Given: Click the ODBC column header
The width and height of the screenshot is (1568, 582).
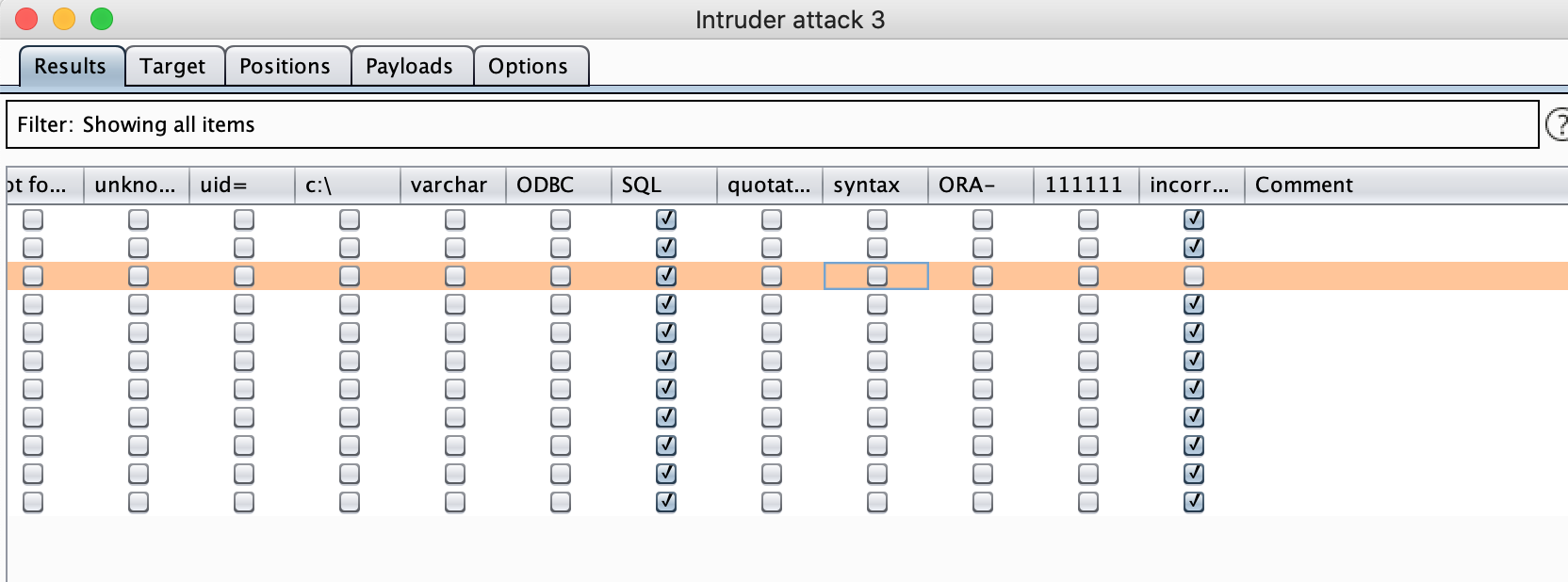Looking at the screenshot, I should click(x=559, y=186).
